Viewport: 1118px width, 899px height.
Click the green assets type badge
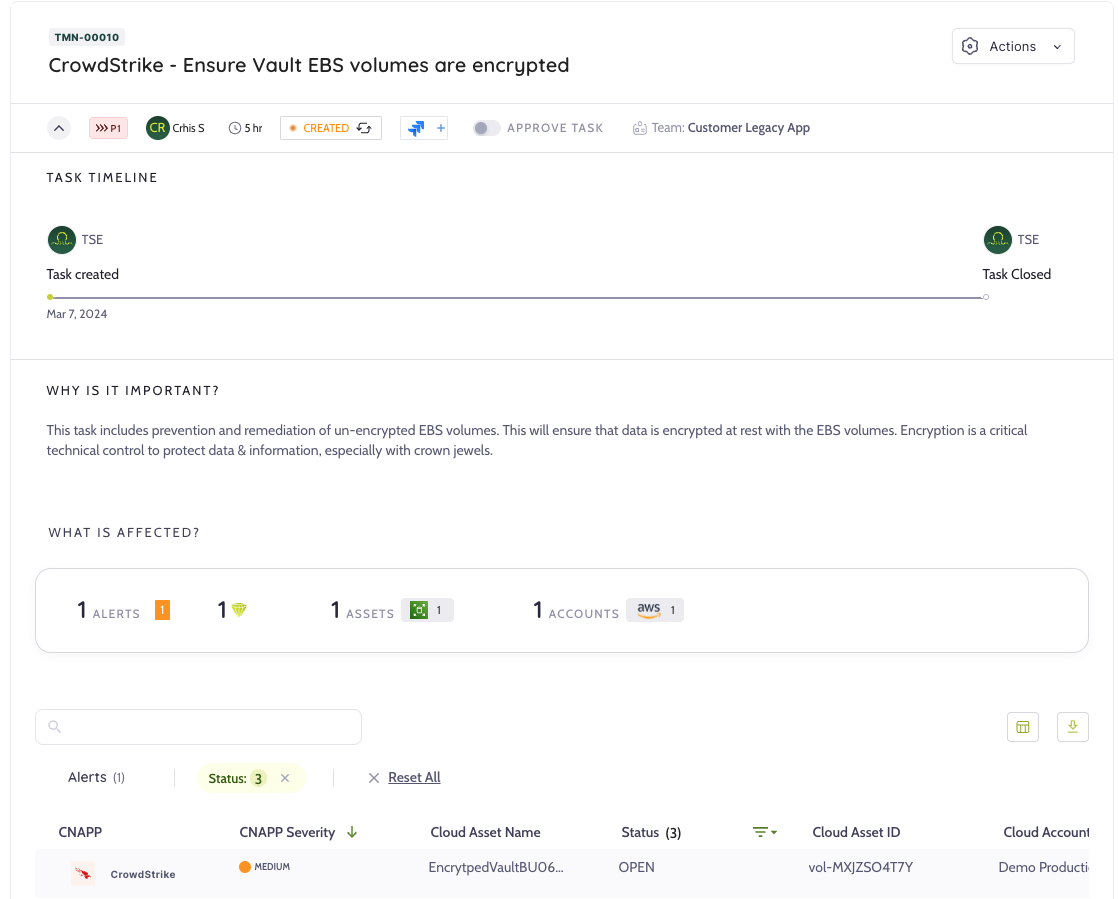tap(427, 610)
